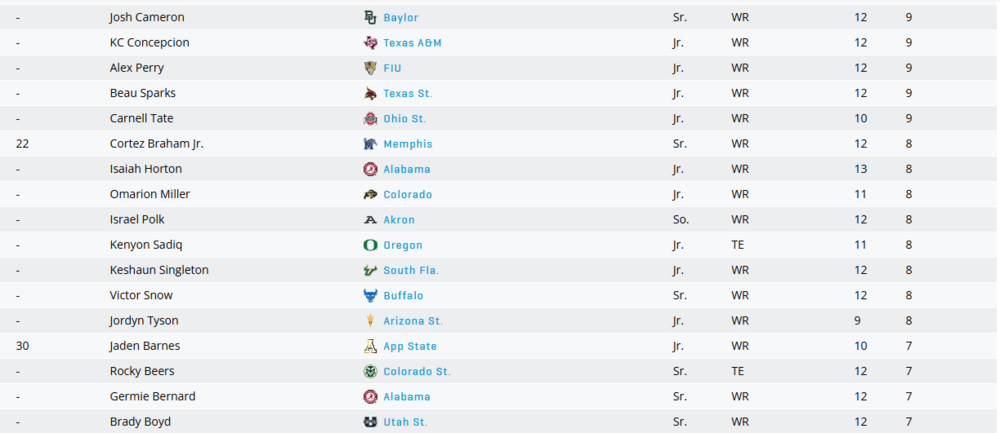
Task: Click the Texas A&M logo icon
Action: pos(370,43)
